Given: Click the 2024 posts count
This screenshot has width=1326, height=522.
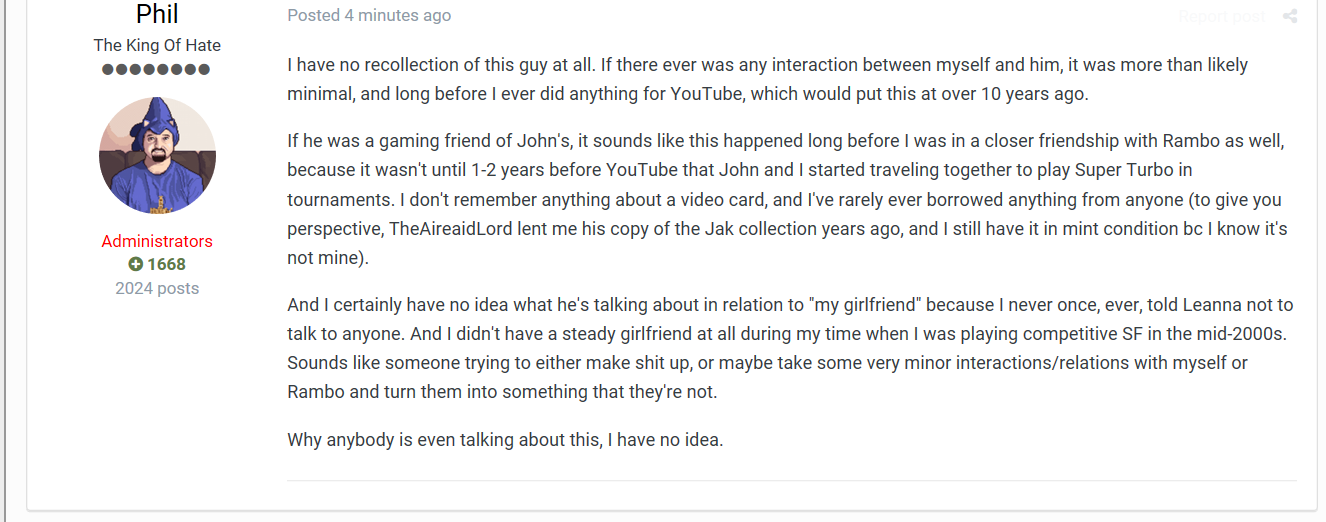Looking at the screenshot, I should pyautogui.click(x=157, y=288).
